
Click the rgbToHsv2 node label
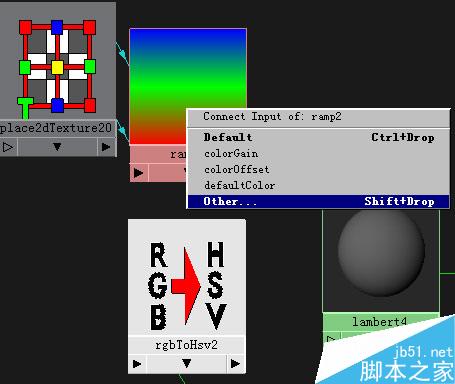[187, 345]
